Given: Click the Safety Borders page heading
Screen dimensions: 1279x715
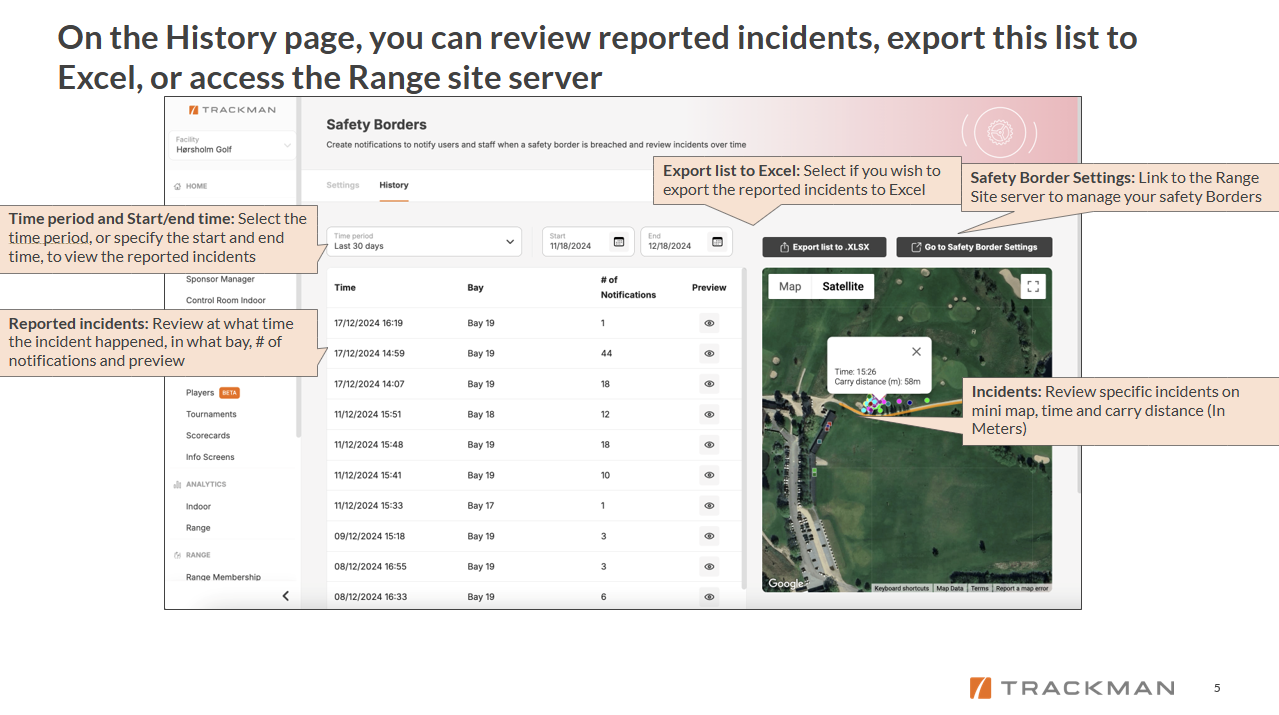Looking at the screenshot, I should coord(376,125).
